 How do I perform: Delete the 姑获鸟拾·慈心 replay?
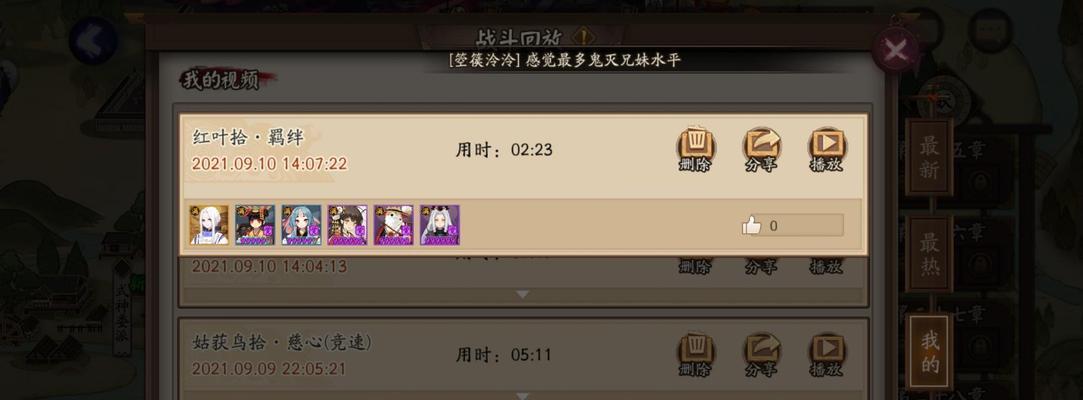(x=696, y=354)
